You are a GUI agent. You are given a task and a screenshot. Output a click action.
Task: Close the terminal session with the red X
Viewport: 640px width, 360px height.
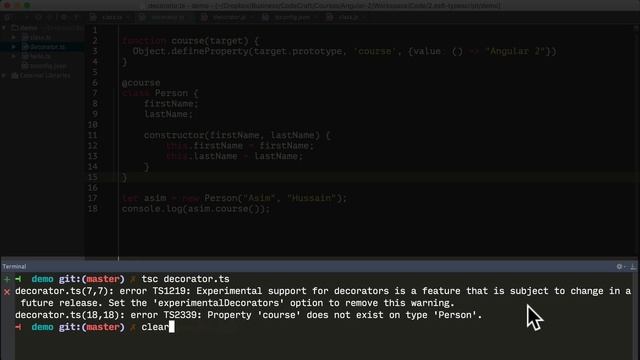[7, 291]
